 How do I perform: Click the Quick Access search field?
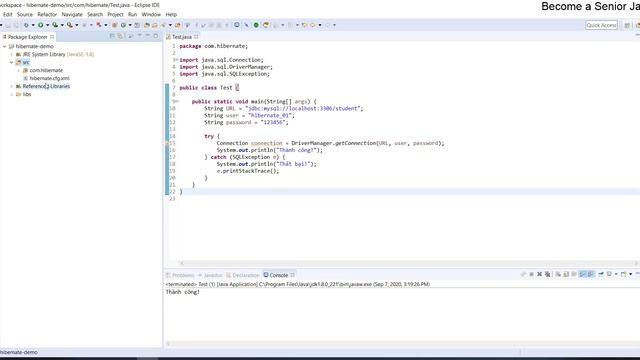click(x=601, y=25)
